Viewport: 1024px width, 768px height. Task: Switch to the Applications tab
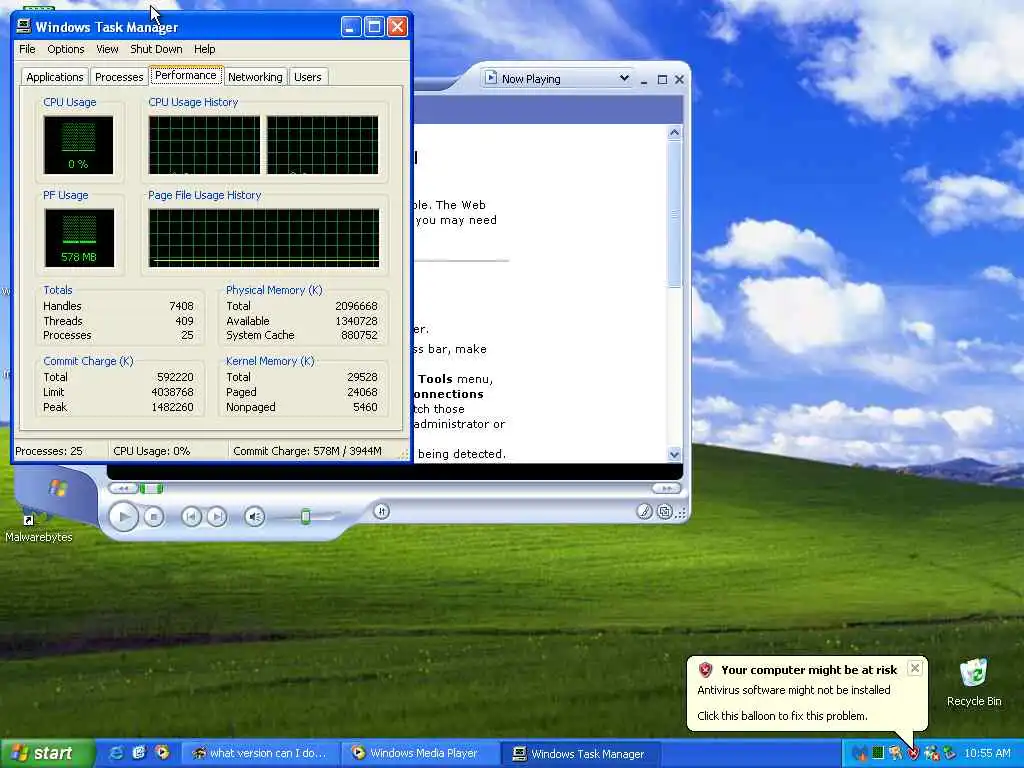pyautogui.click(x=55, y=77)
